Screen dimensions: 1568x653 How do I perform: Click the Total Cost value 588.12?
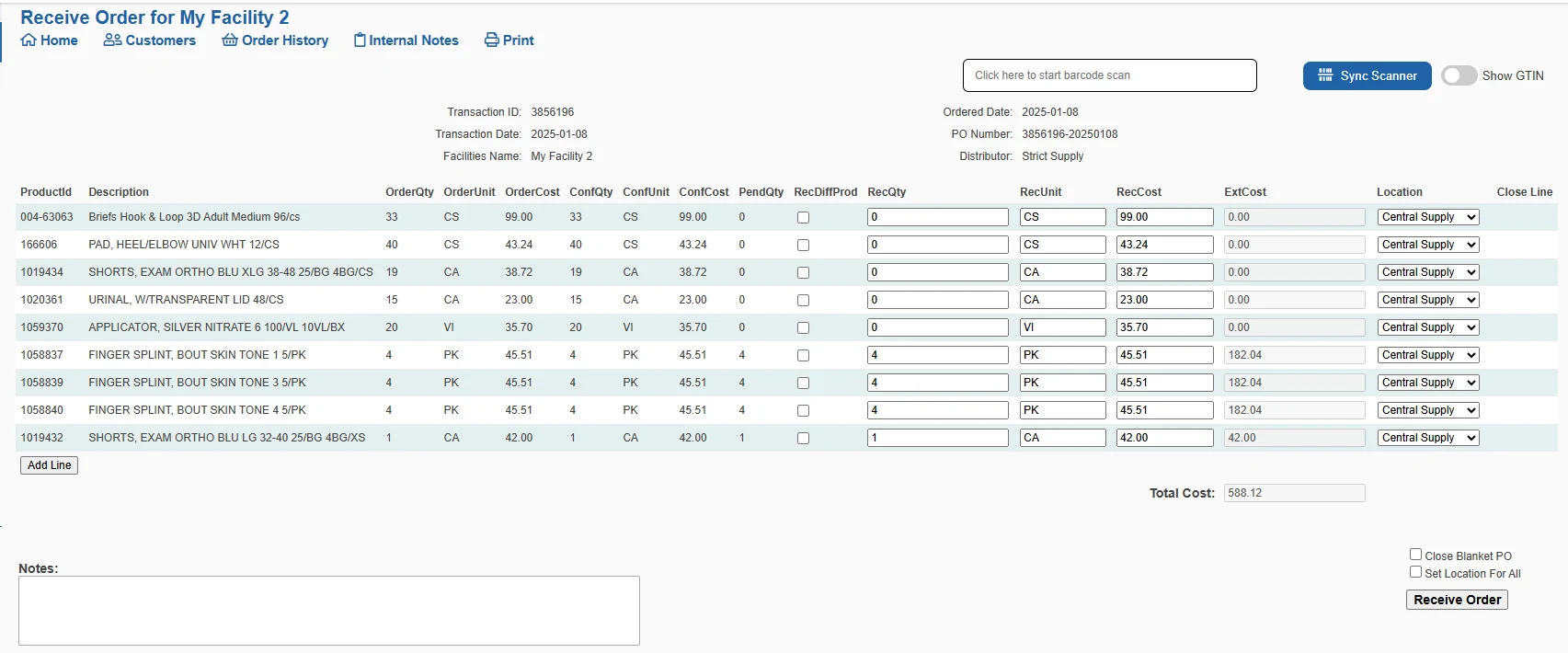pyautogui.click(x=1294, y=493)
